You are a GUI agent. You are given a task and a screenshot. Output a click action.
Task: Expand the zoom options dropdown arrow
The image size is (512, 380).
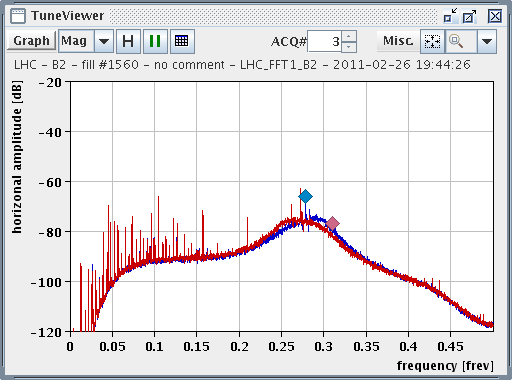pyautogui.click(x=487, y=41)
